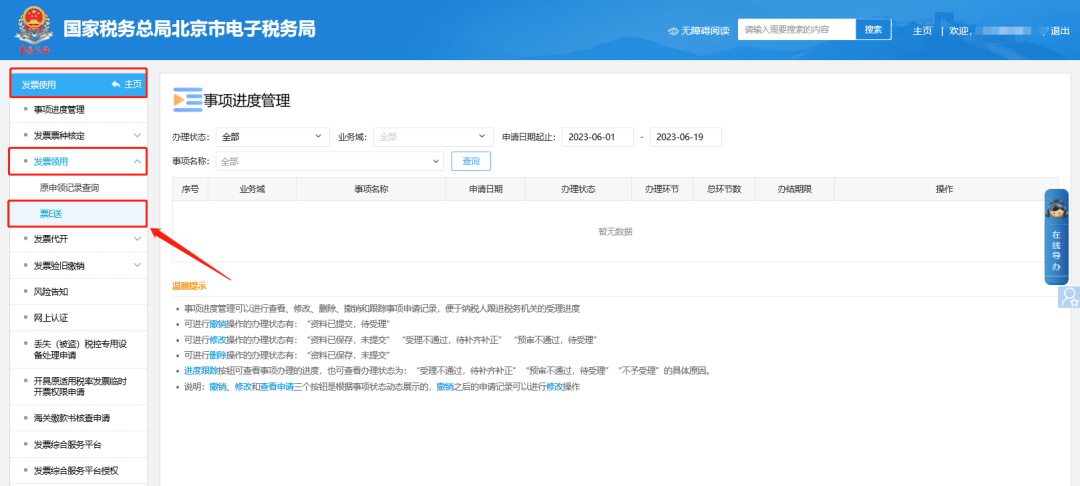Click the 无障碍阅读 eye icon
Image resolution: width=1080 pixels, height=486 pixels.
[x=673, y=31]
